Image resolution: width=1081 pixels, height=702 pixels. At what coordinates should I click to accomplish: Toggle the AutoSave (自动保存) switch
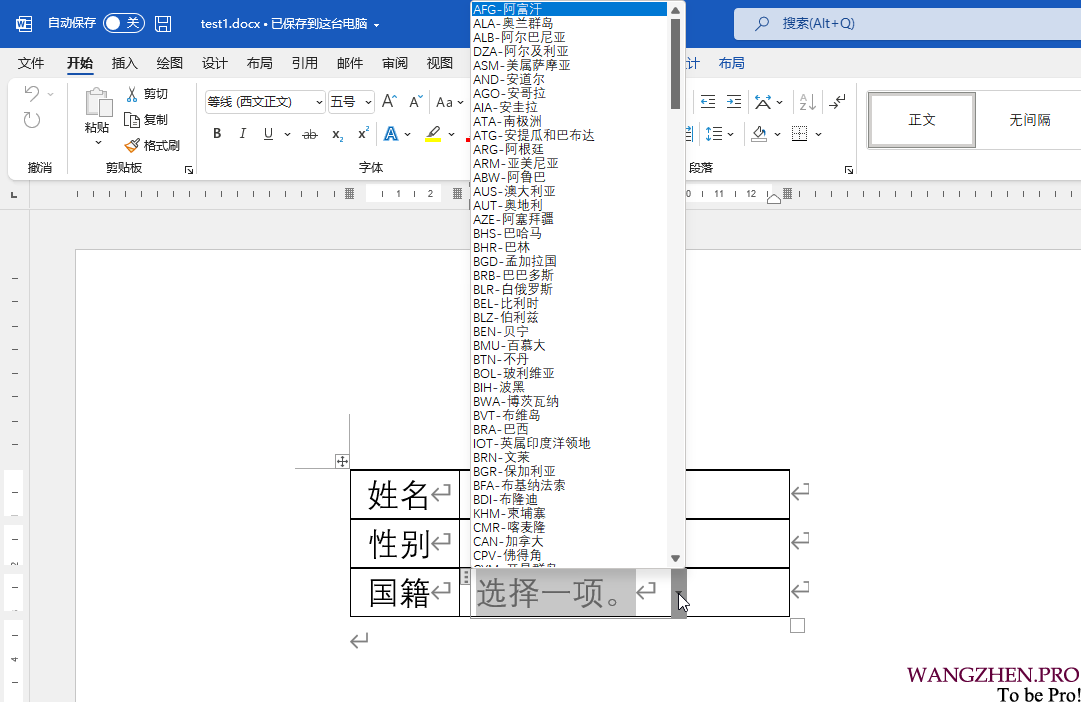(123, 23)
